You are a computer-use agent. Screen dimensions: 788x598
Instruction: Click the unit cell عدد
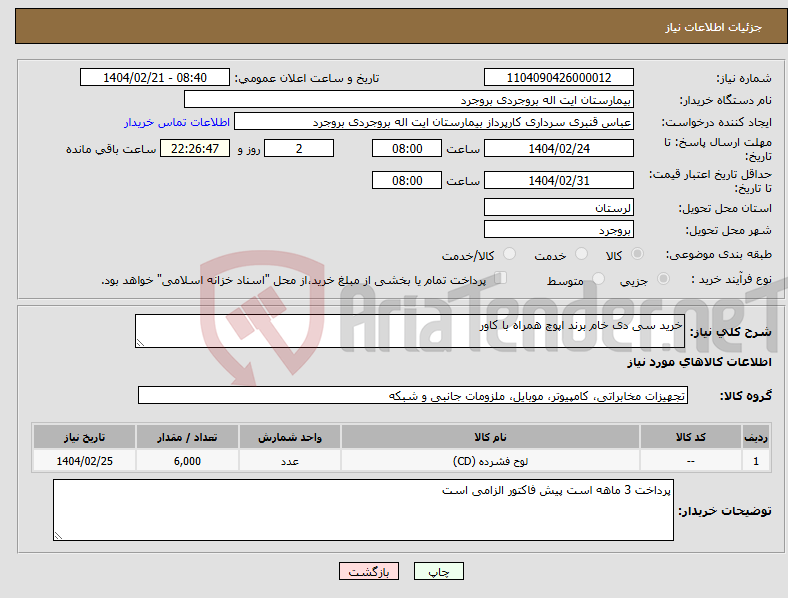pyautogui.click(x=290, y=461)
